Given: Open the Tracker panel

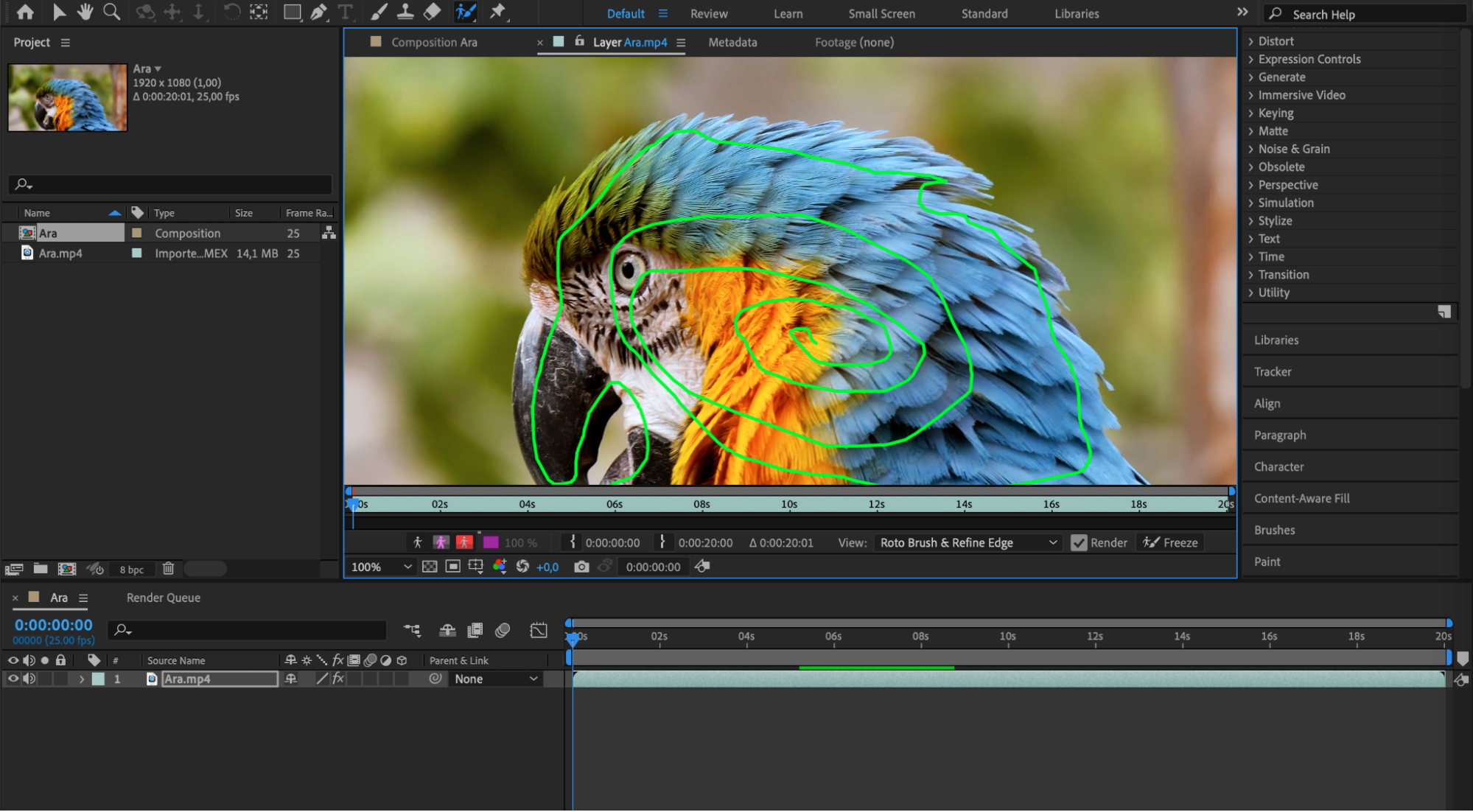Looking at the screenshot, I should point(1273,372).
